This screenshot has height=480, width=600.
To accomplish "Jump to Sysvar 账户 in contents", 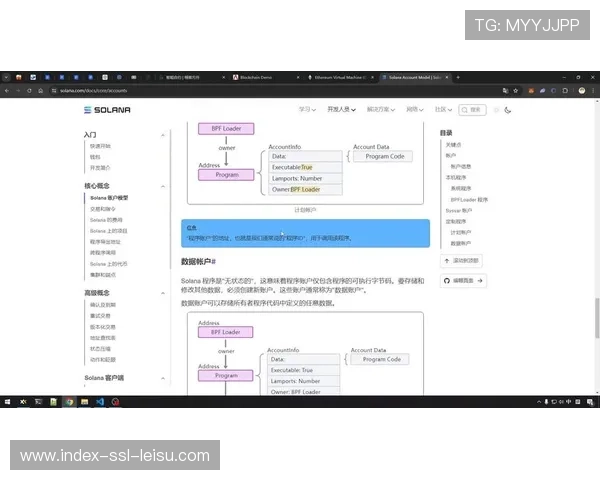I will tap(459, 211).
